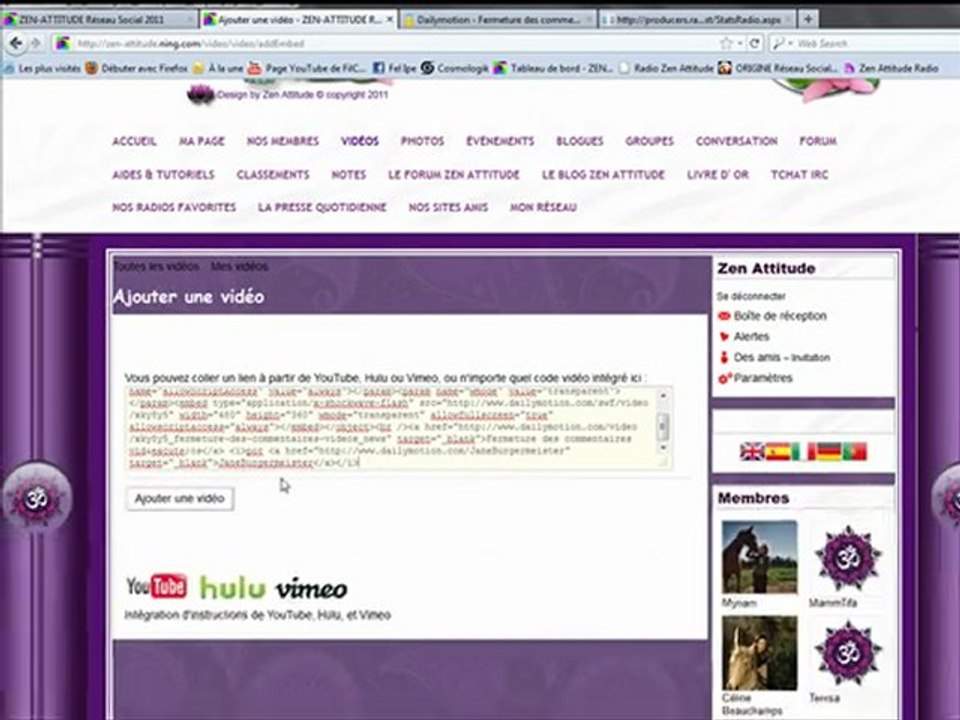Viewport: 960px width, 720px height.
Task: Open NOS RADIOS FAVORITES menu item
Action: point(174,208)
